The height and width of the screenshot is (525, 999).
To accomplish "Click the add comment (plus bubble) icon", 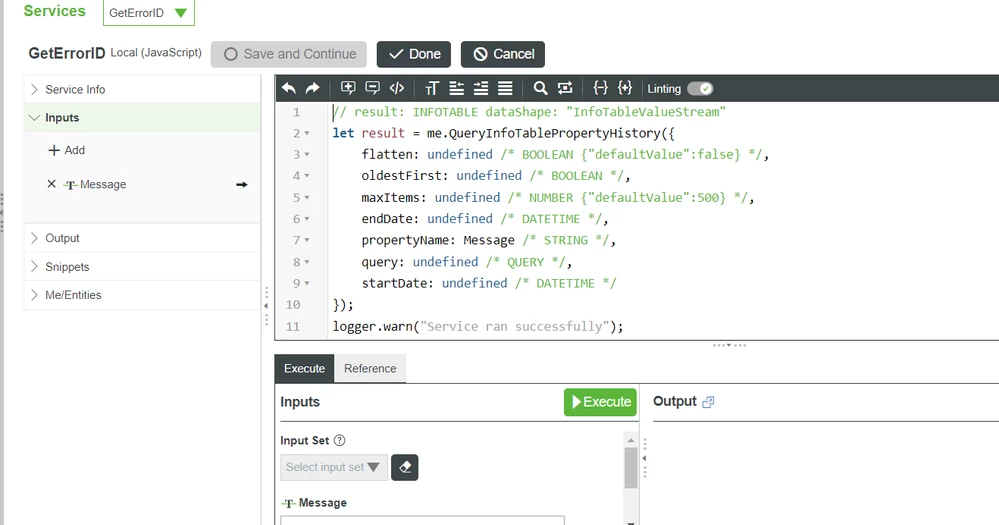I will (348, 88).
